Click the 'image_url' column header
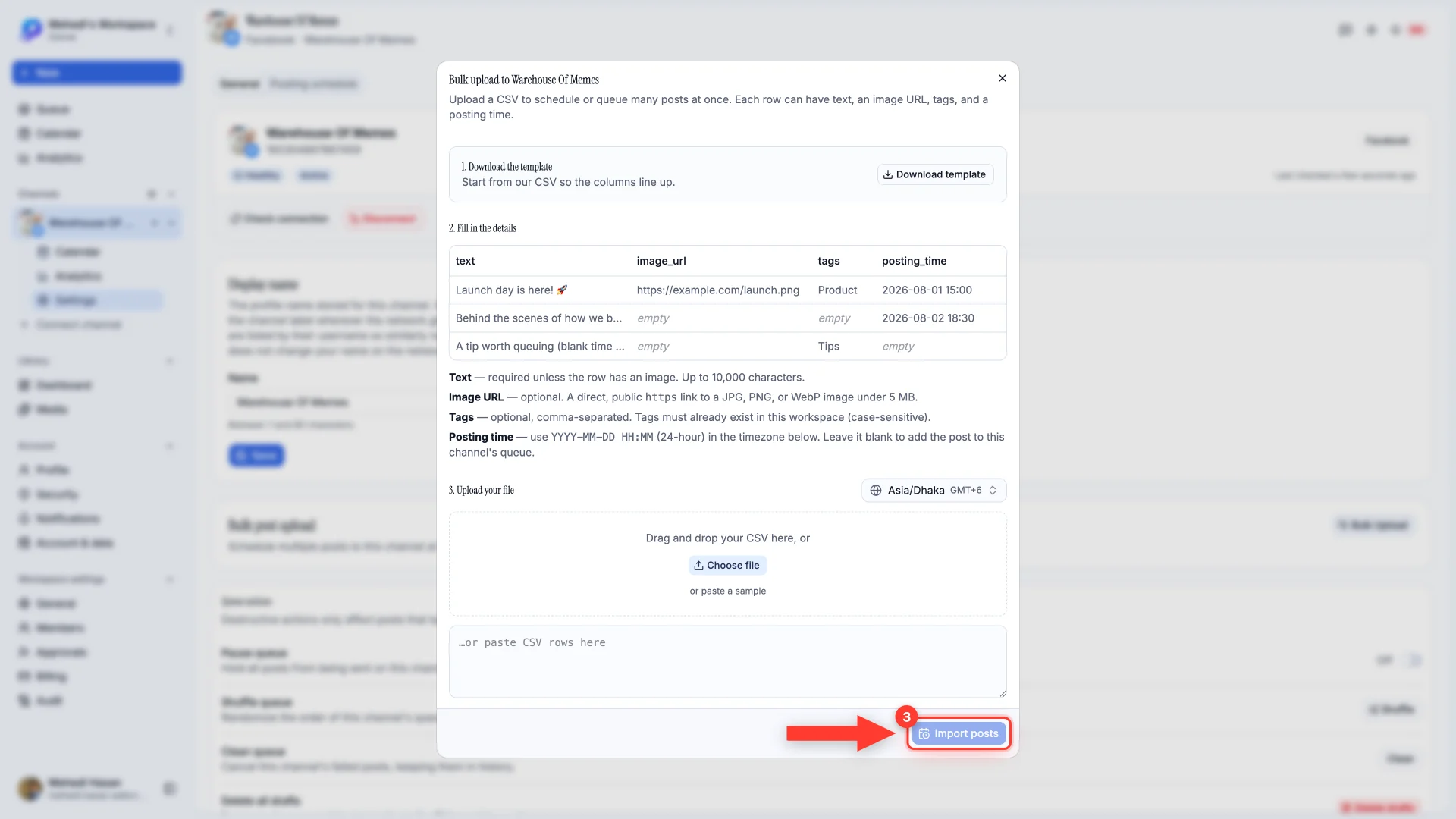This screenshot has height=819, width=1456. click(661, 261)
